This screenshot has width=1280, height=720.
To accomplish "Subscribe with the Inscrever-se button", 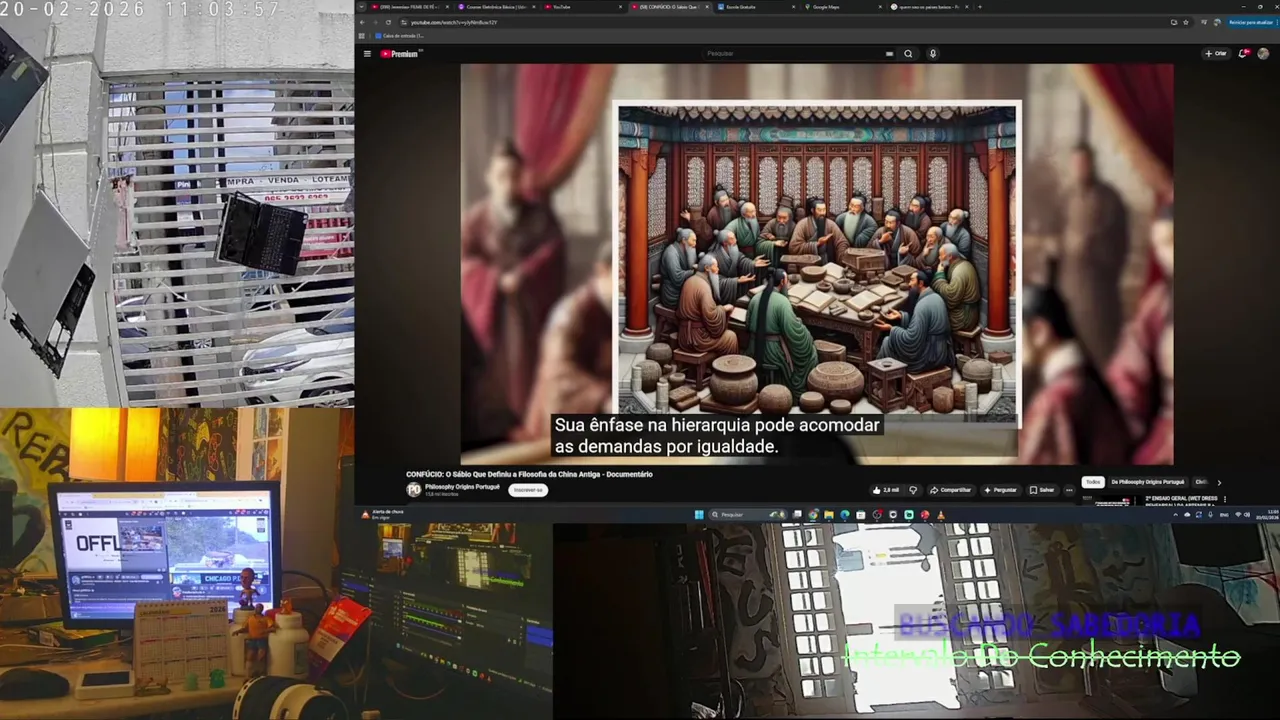I will point(528,490).
